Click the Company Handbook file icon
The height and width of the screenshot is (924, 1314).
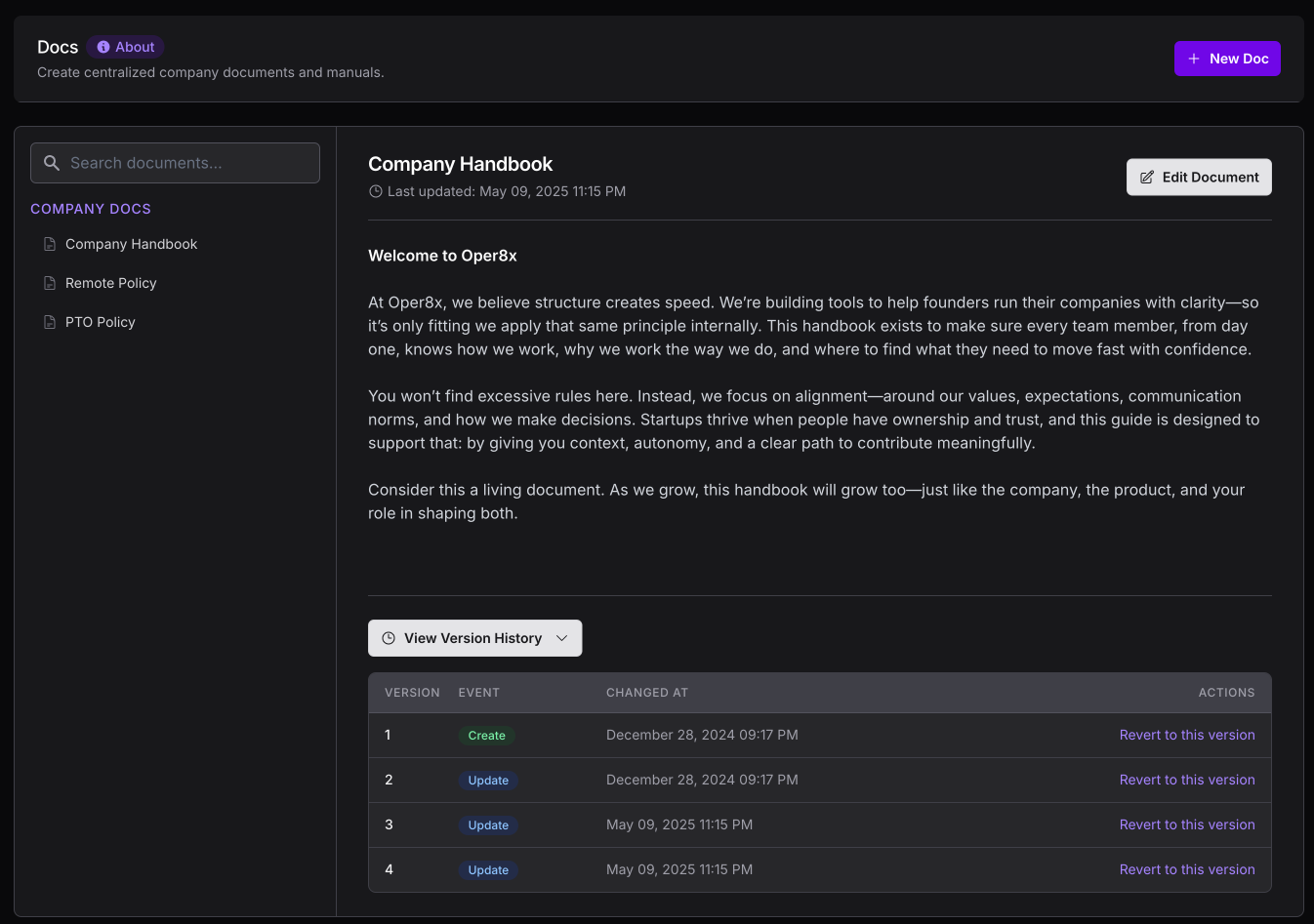pos(50,244)
